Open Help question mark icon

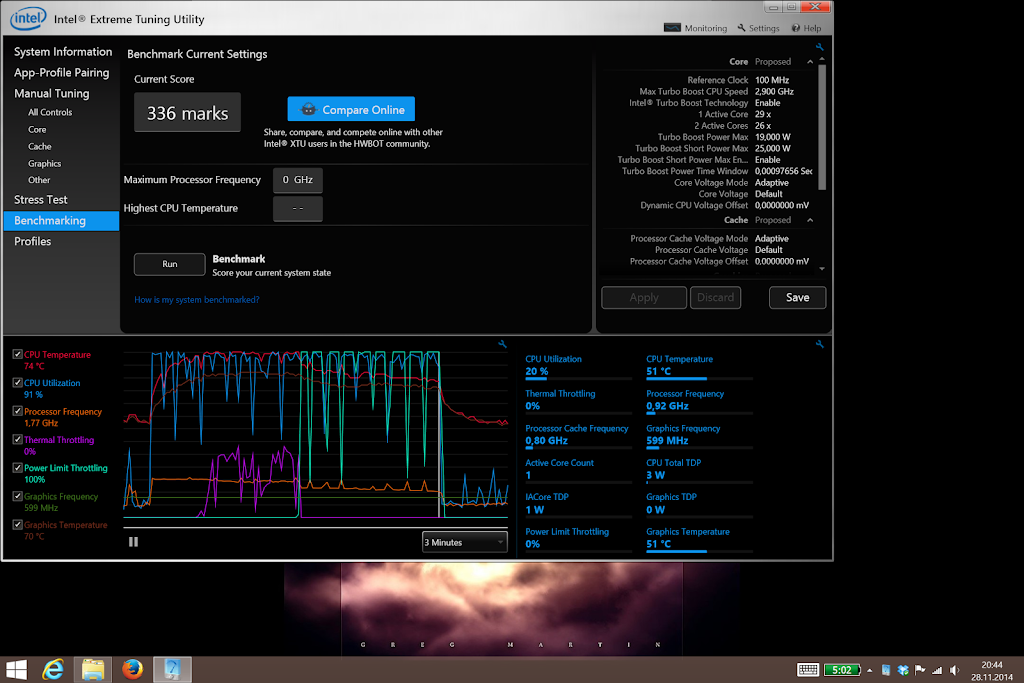pos(795,28)
